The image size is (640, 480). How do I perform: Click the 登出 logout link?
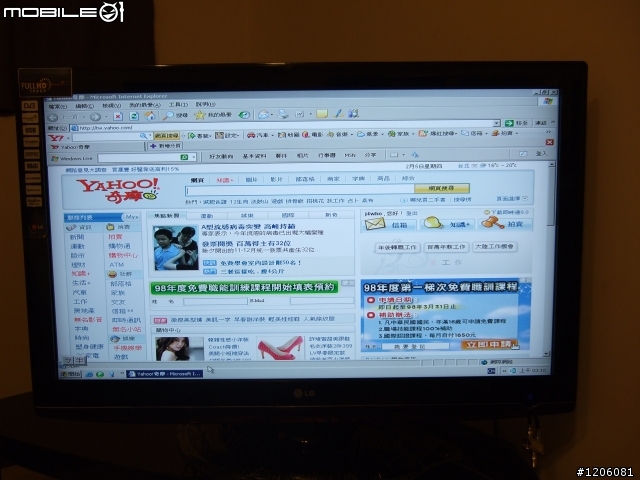pyautogui.click(x=412, y=213)
